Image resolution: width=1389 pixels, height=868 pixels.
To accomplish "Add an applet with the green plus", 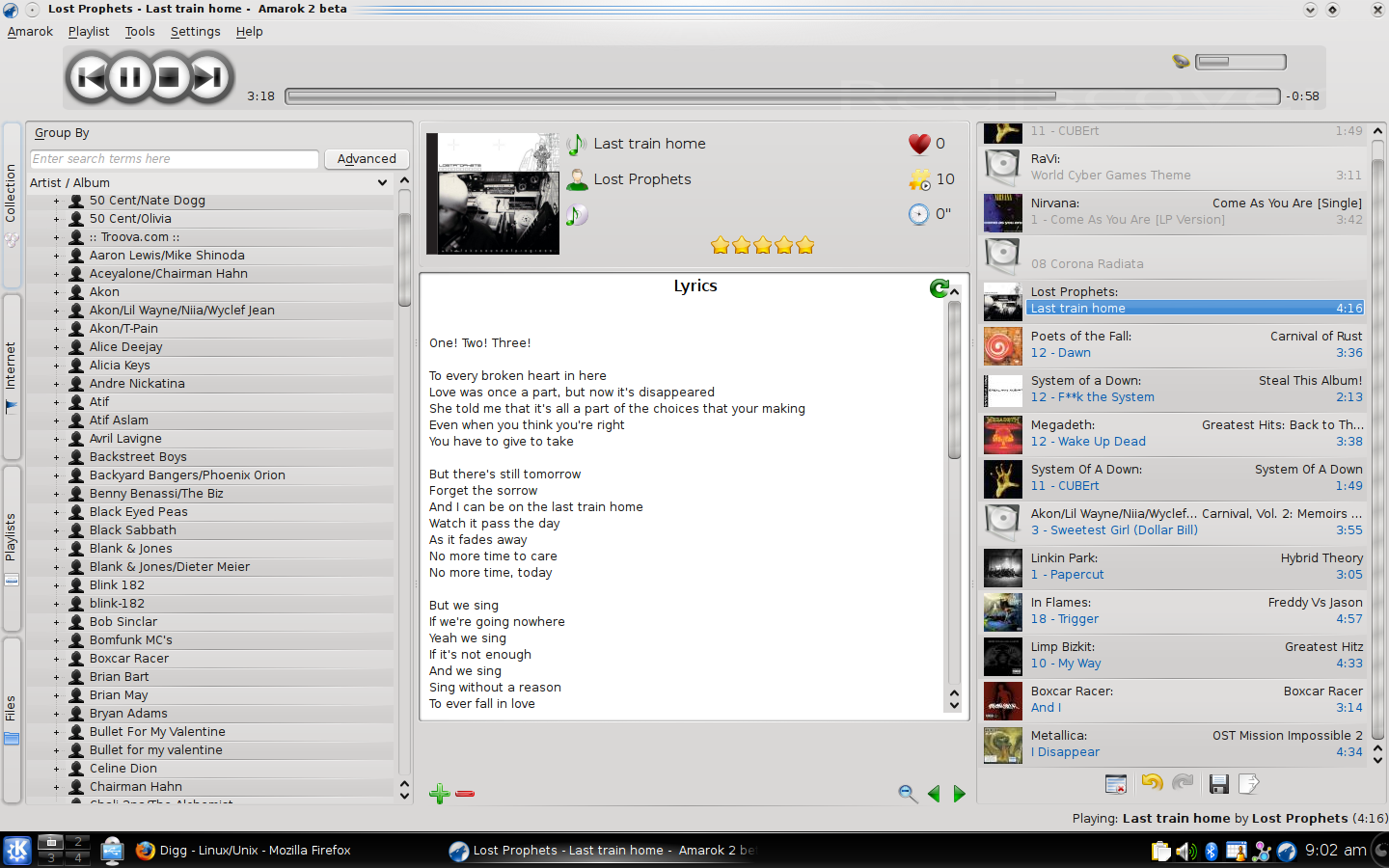I will (x=440, y=794).
